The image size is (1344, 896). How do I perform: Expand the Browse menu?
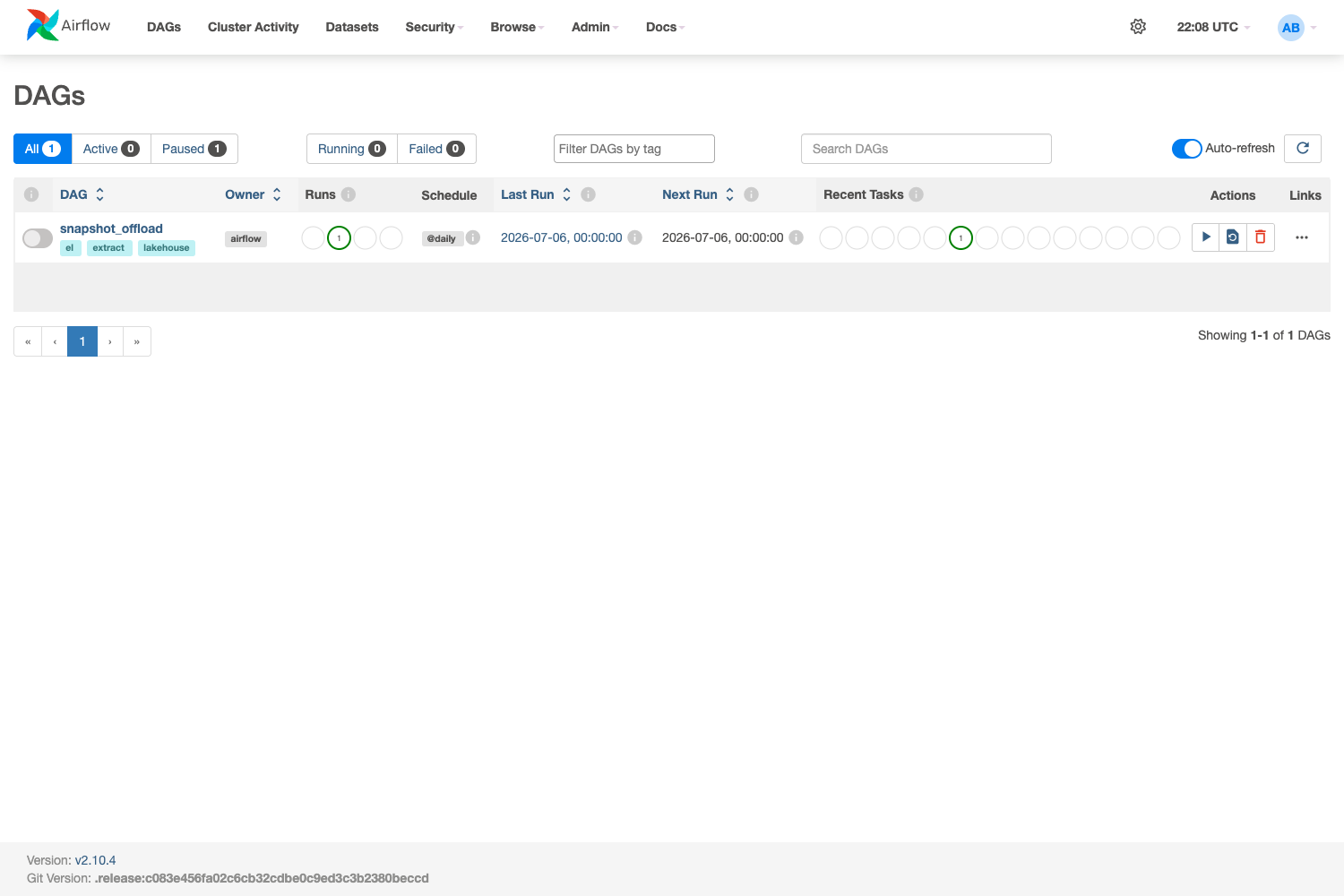click(517, 27)
